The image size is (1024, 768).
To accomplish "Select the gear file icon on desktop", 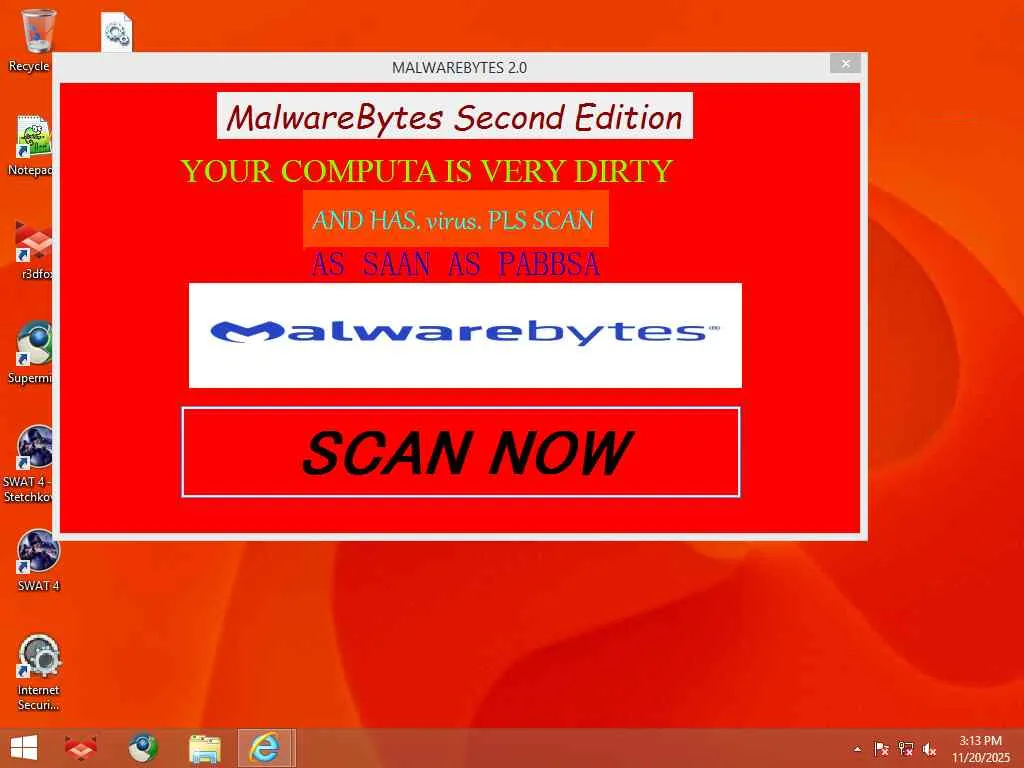I will click(117, 32).
